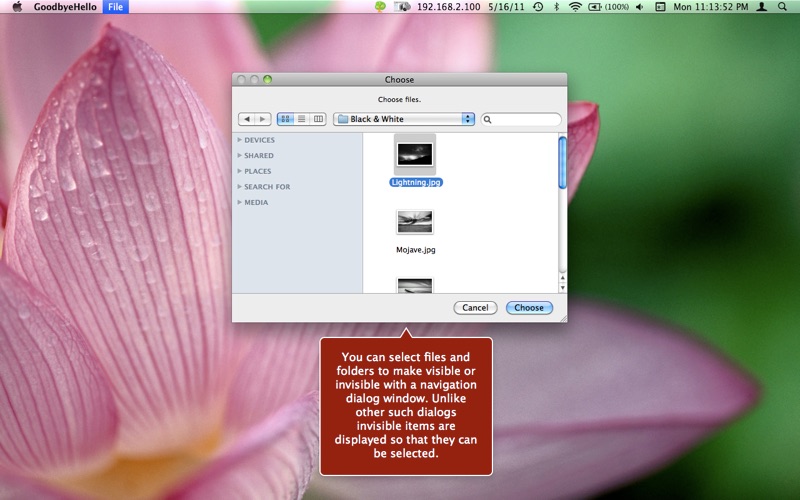Viewport: 800px width, 500px height.
Task: Open the Wi-Fi status menu
Action: pos(575,7)
